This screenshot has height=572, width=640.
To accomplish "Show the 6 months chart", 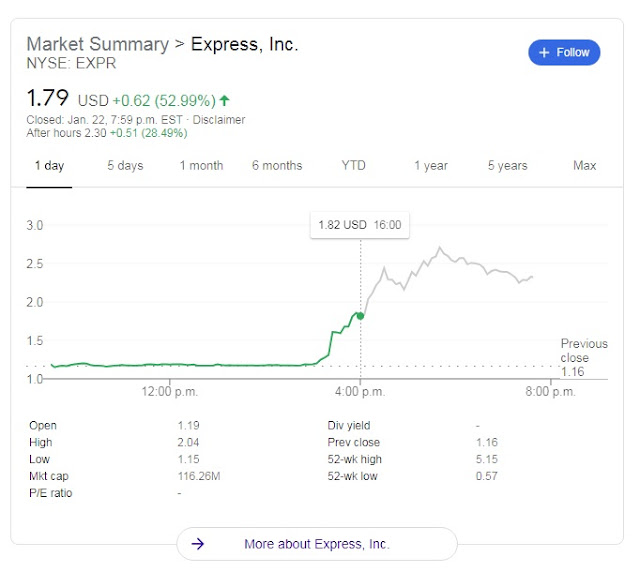I will (277, 166).
